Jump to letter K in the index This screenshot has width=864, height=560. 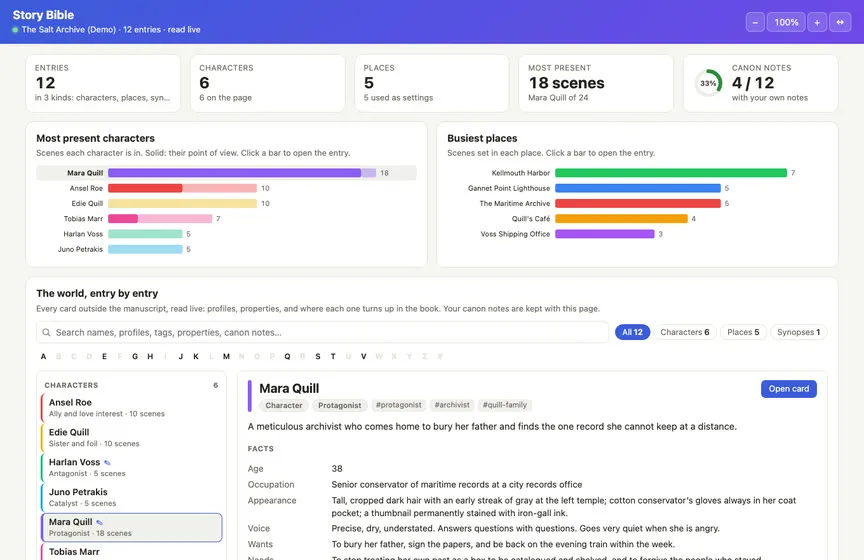pos(196,357)
